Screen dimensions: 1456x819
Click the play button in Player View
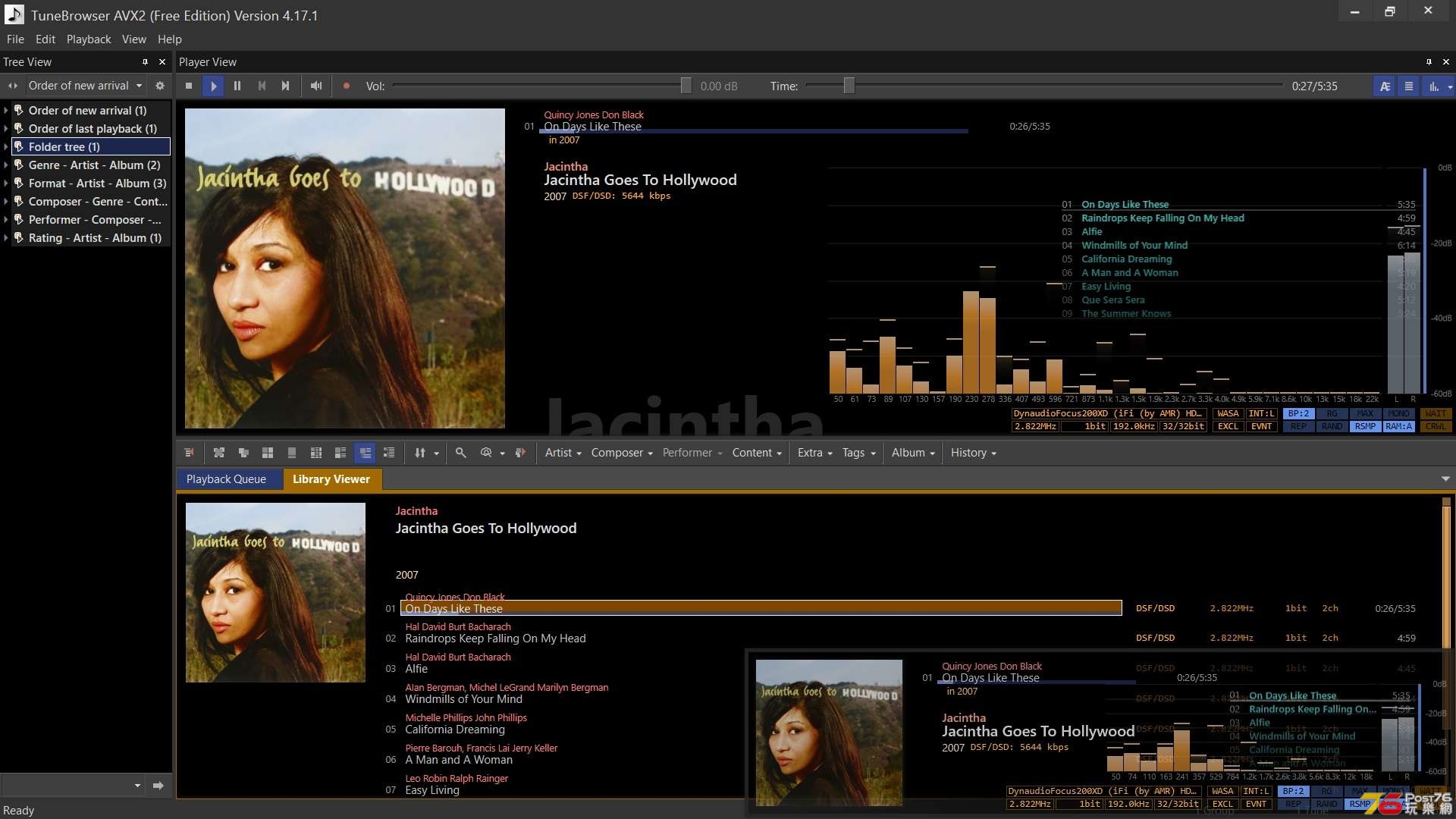(213, 86)
